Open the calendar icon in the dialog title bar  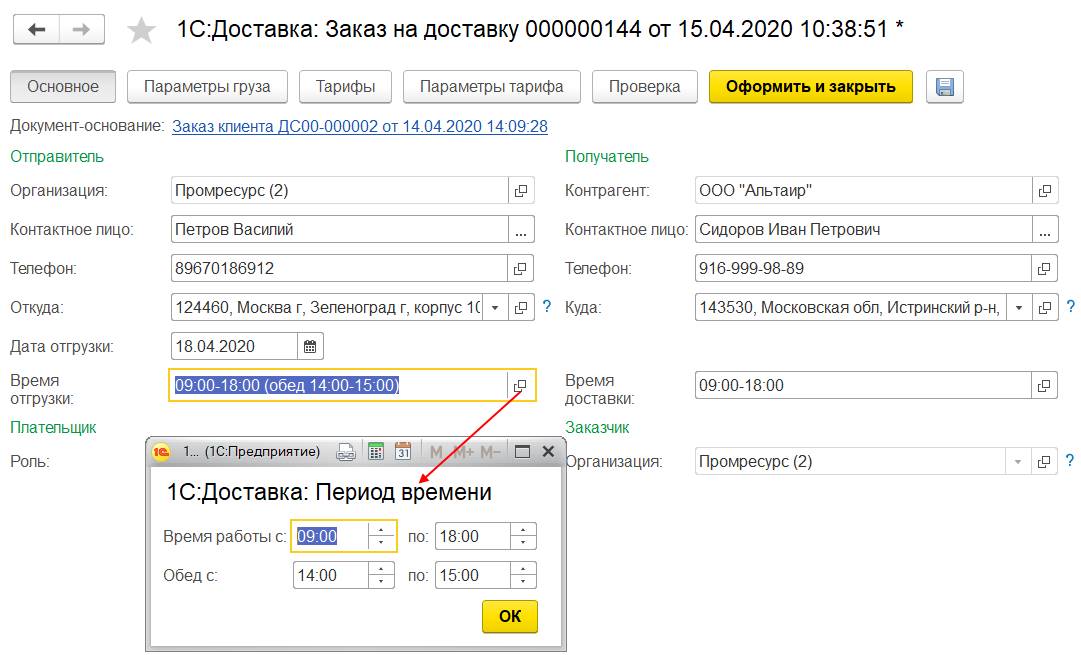tap(403, 452)
